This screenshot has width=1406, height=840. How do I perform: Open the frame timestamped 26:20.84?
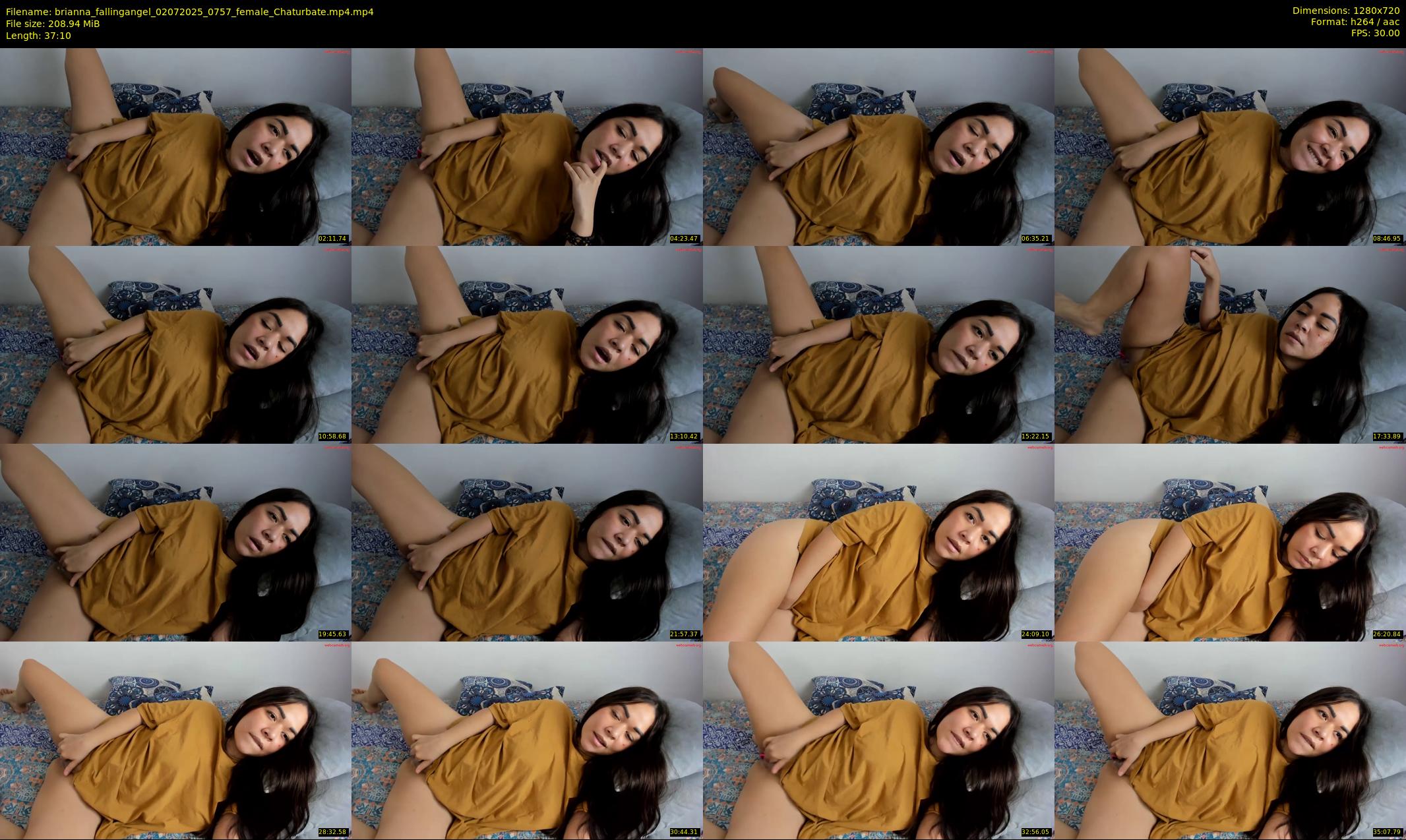pyautogui.click(x=1230, y=542)
